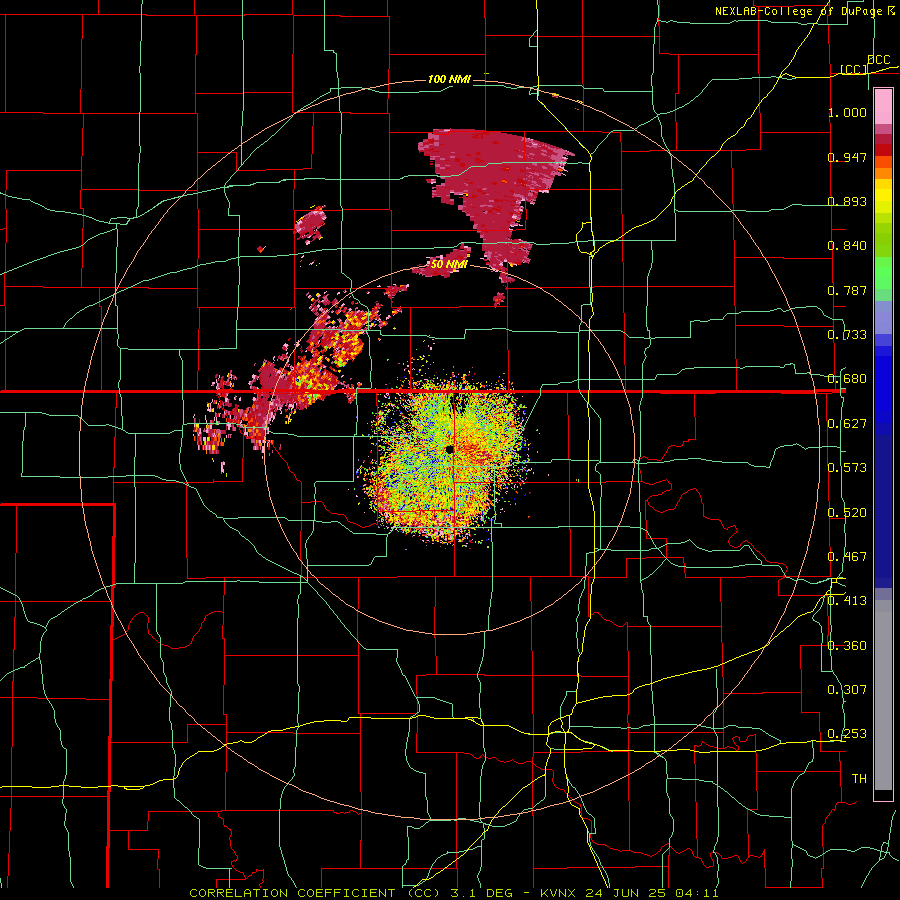900x900 pixels.
Task: Click the 0.413 scale value
Action: click(x=847, y=601)
